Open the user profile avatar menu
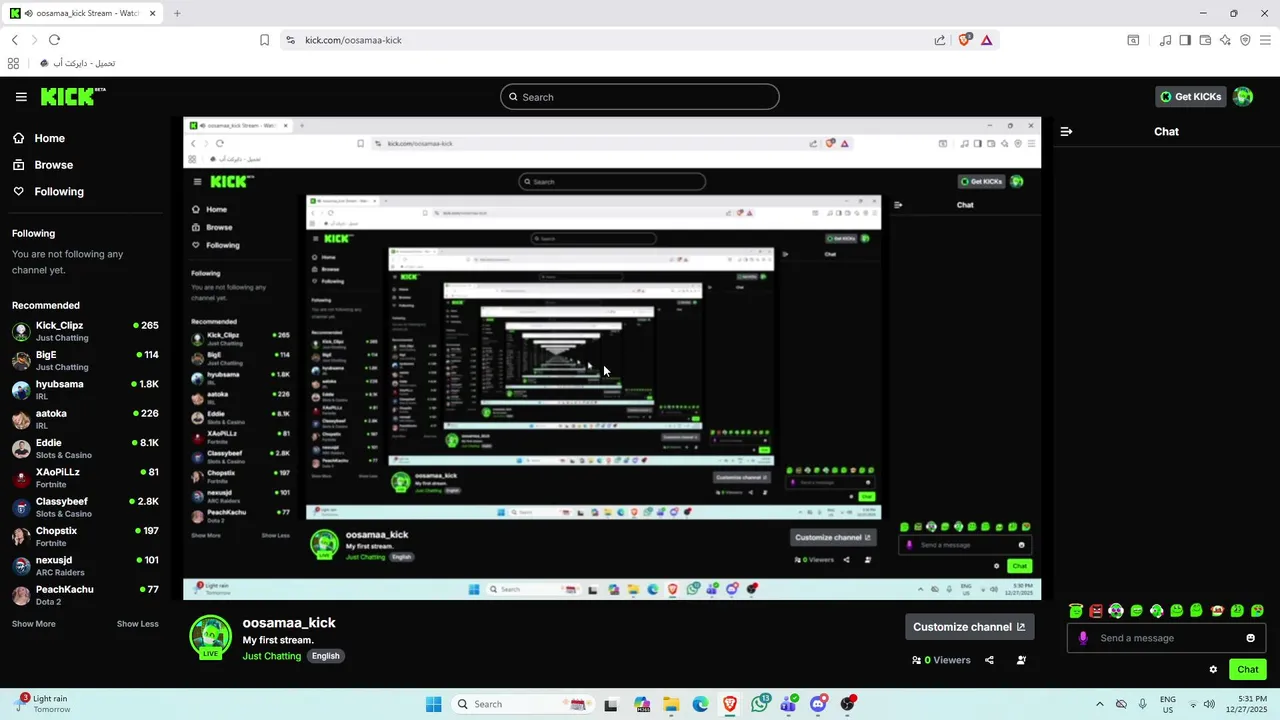Viewport: 1280px width, 720px height. [1243, 97]
